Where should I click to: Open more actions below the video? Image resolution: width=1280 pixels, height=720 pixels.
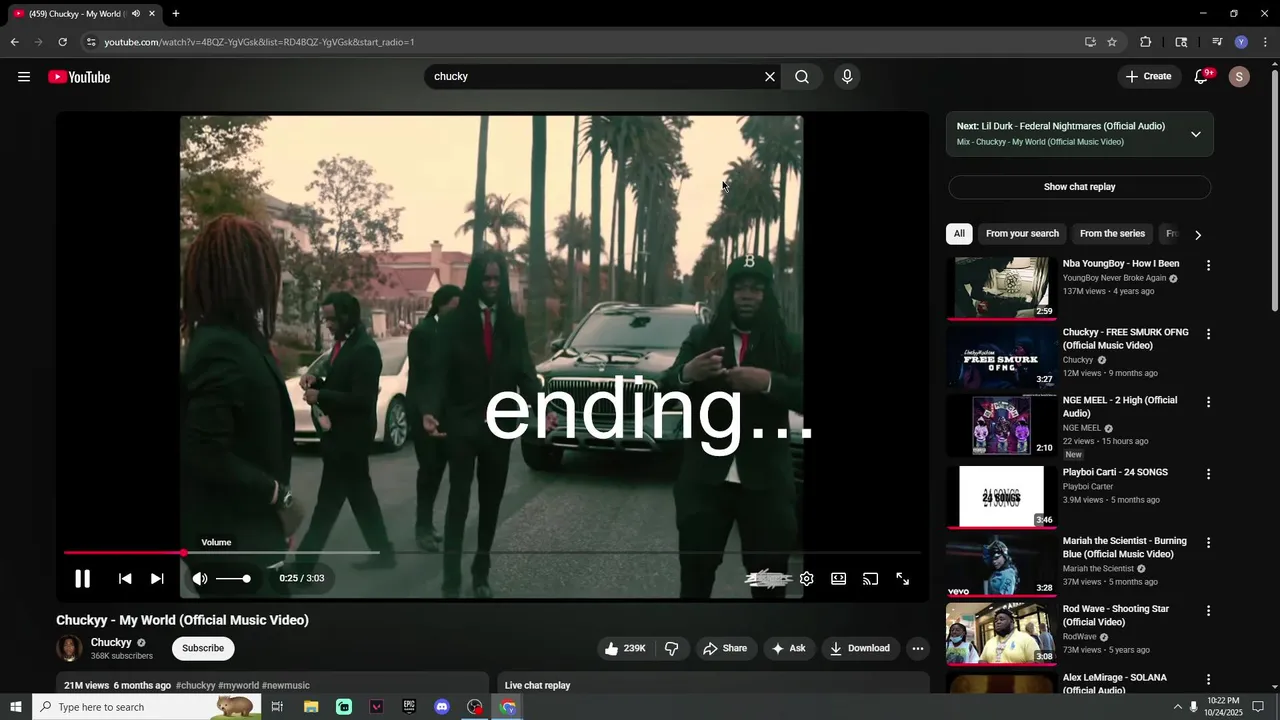tap(918, 648)
